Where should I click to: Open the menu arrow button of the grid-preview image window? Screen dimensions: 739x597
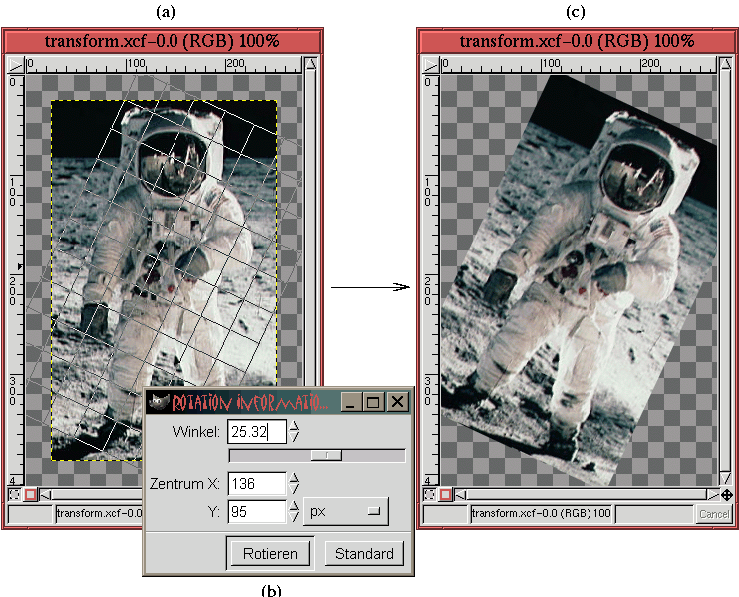pyautogui.click(x=15, y=65)
